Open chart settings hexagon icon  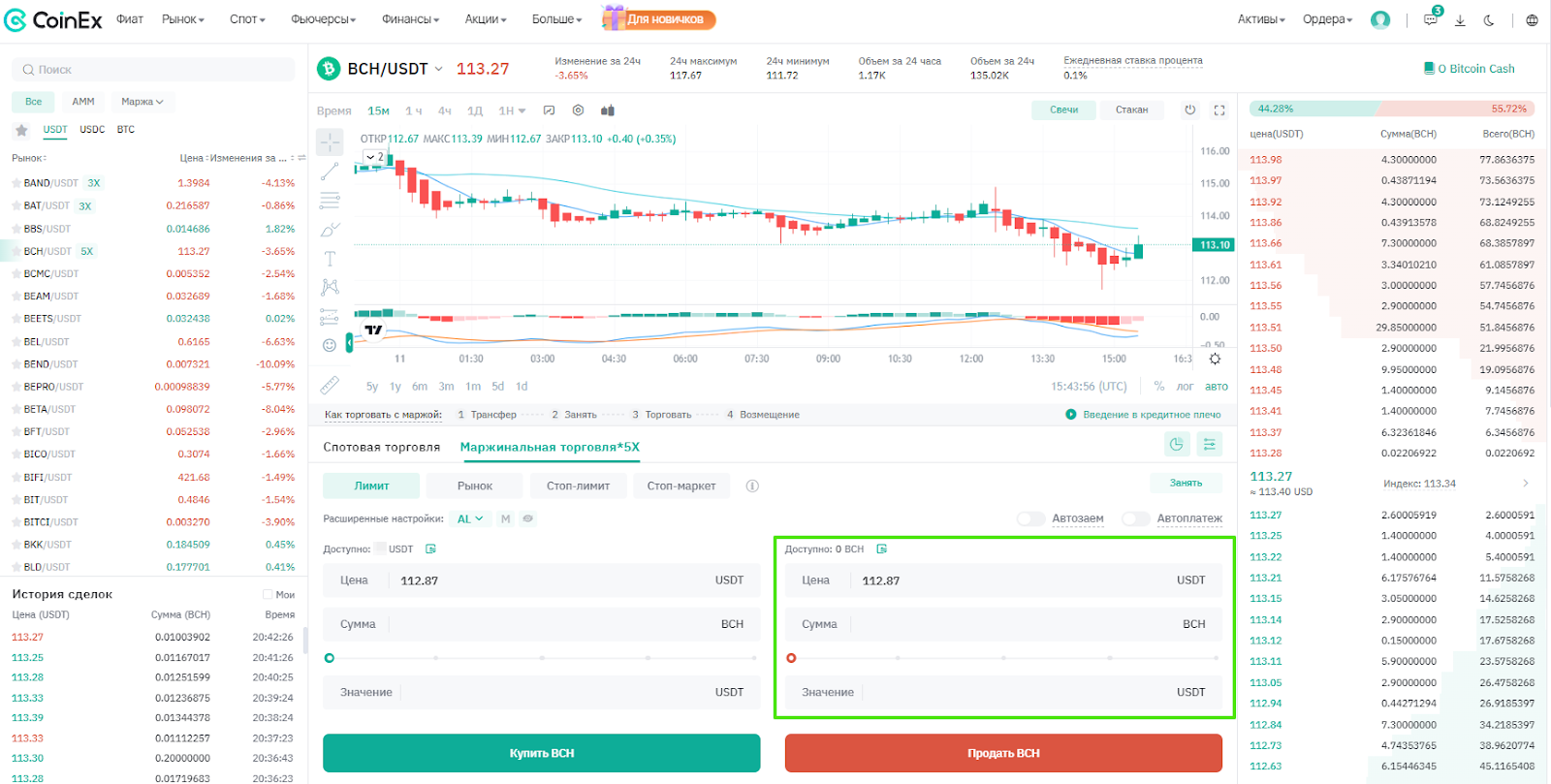[x=578, y=110]
